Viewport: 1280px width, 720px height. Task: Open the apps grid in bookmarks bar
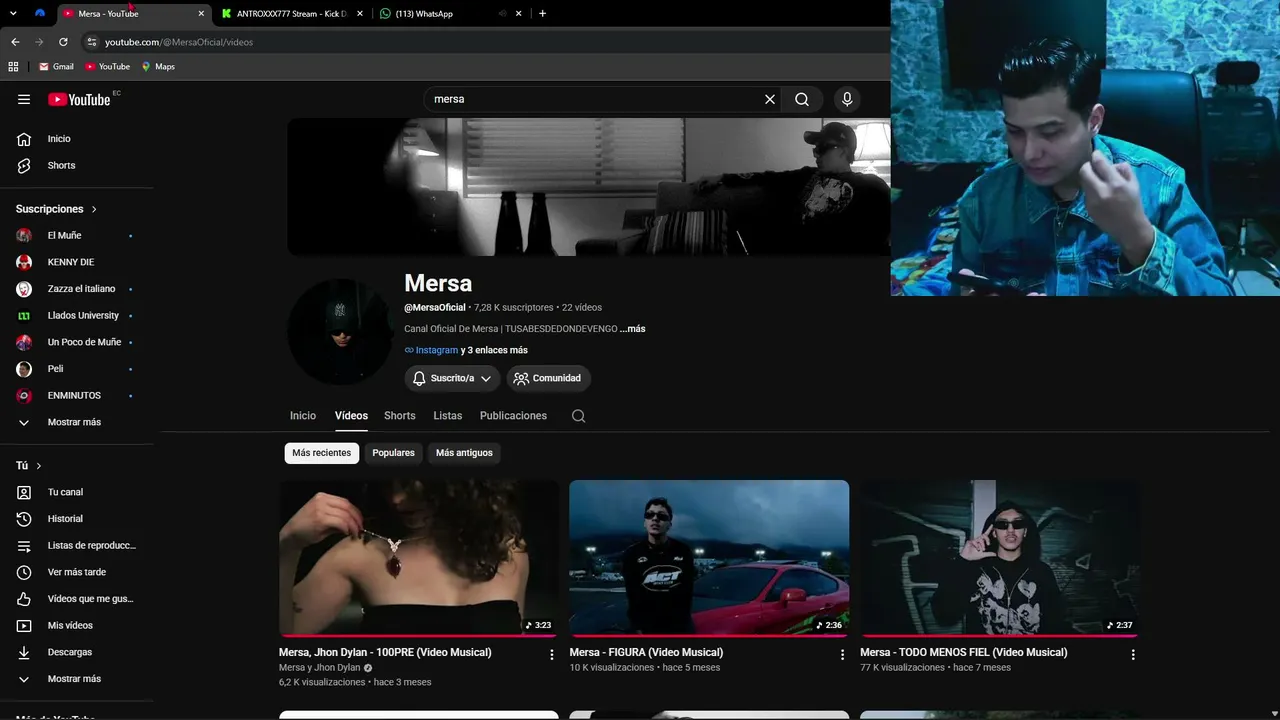pos(13,66)
